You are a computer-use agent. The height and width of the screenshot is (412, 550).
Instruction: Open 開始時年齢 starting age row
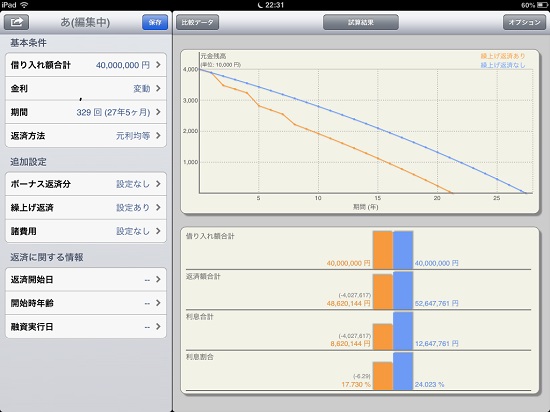[86, 303]
